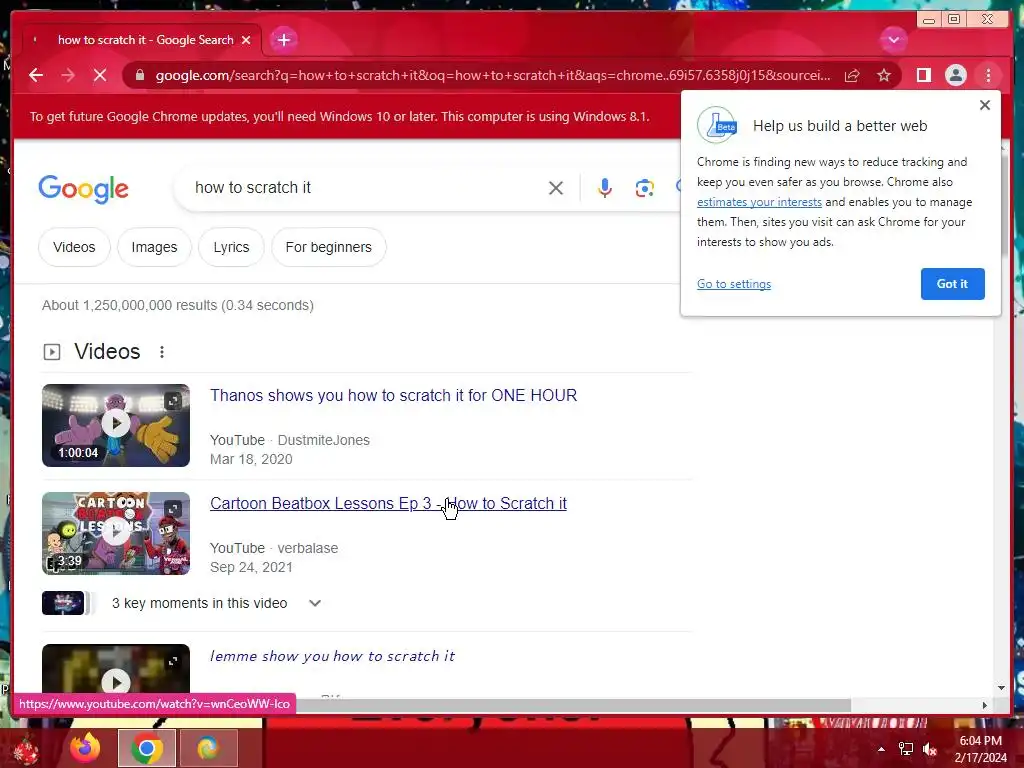Clear the search box text

pos(556,188)
